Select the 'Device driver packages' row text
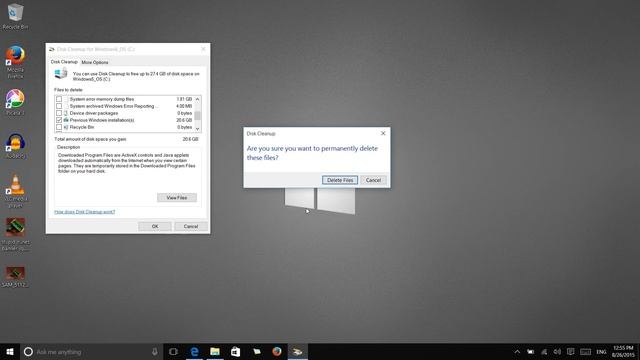Screen dimensions: 640x360 click(93, 113)
